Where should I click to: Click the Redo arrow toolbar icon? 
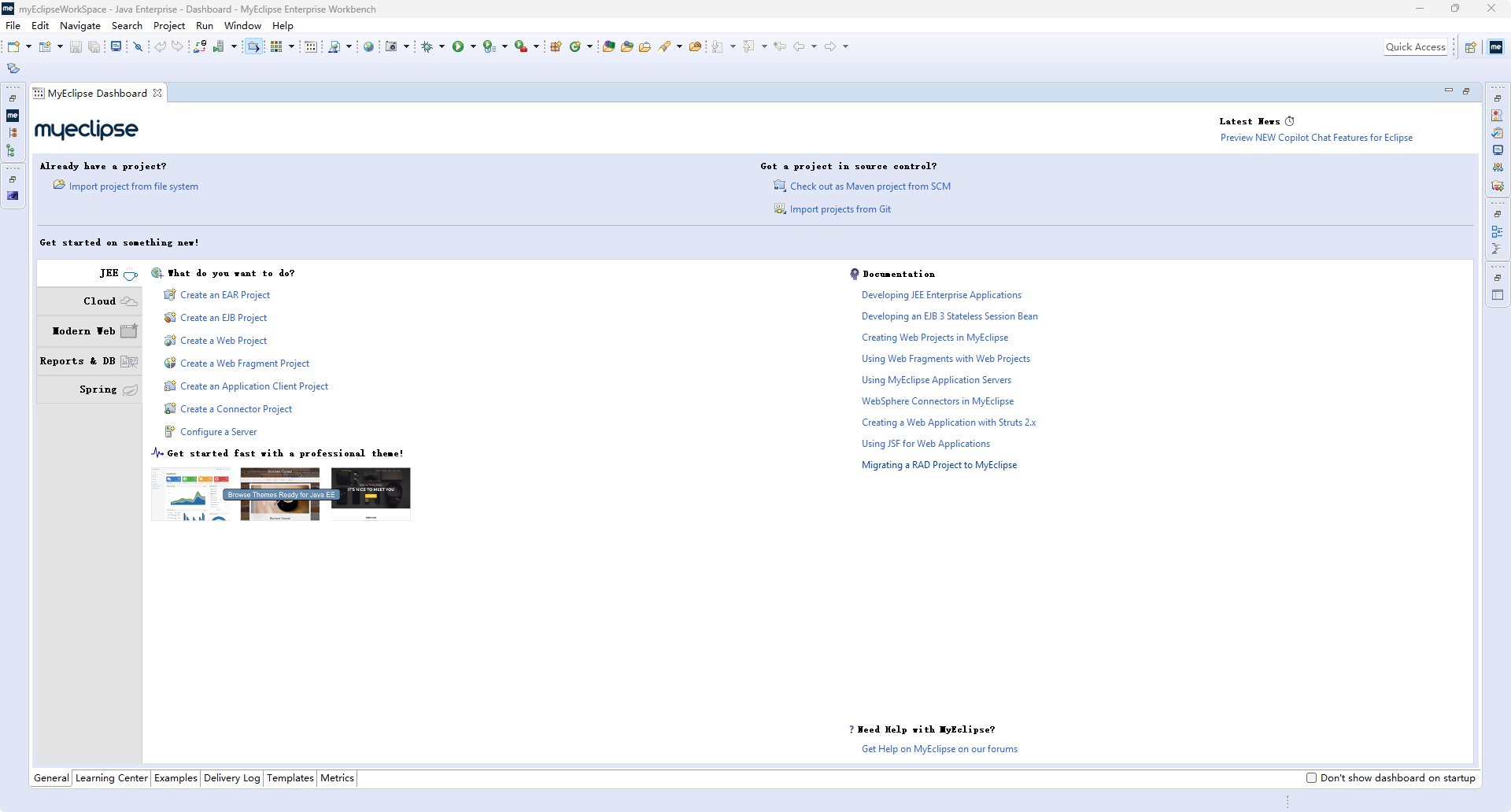pyautogui.click(x=177, y=46)
